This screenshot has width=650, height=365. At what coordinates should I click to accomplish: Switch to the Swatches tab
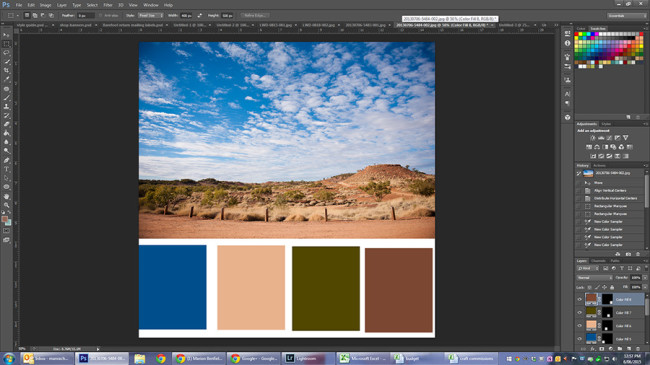pos(598,29)
